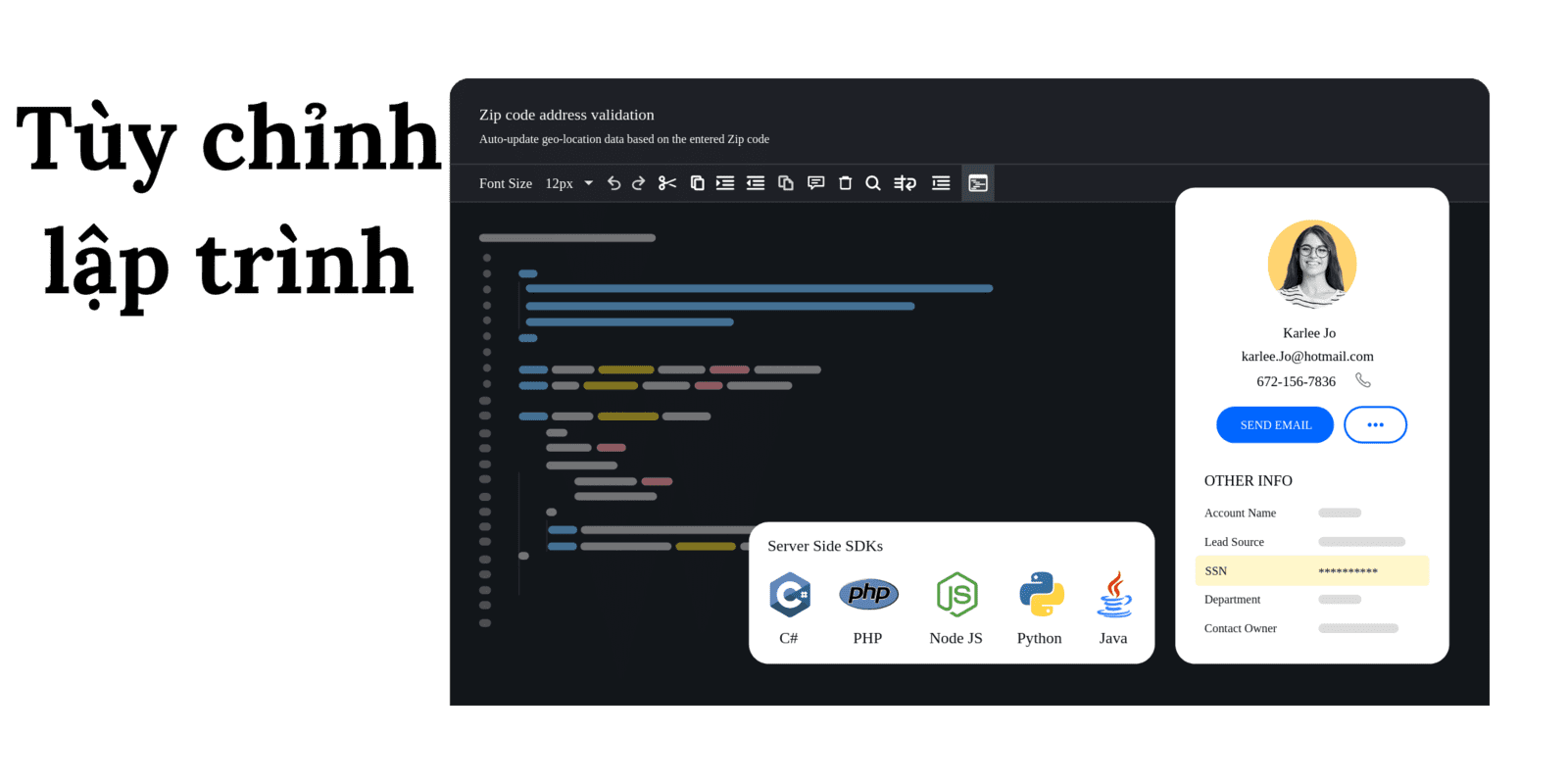The width and height of the screenshot is (1568, 784).
Task: Click the phone icon beside 672-156-7836
Action: [x=1363, y=380]
